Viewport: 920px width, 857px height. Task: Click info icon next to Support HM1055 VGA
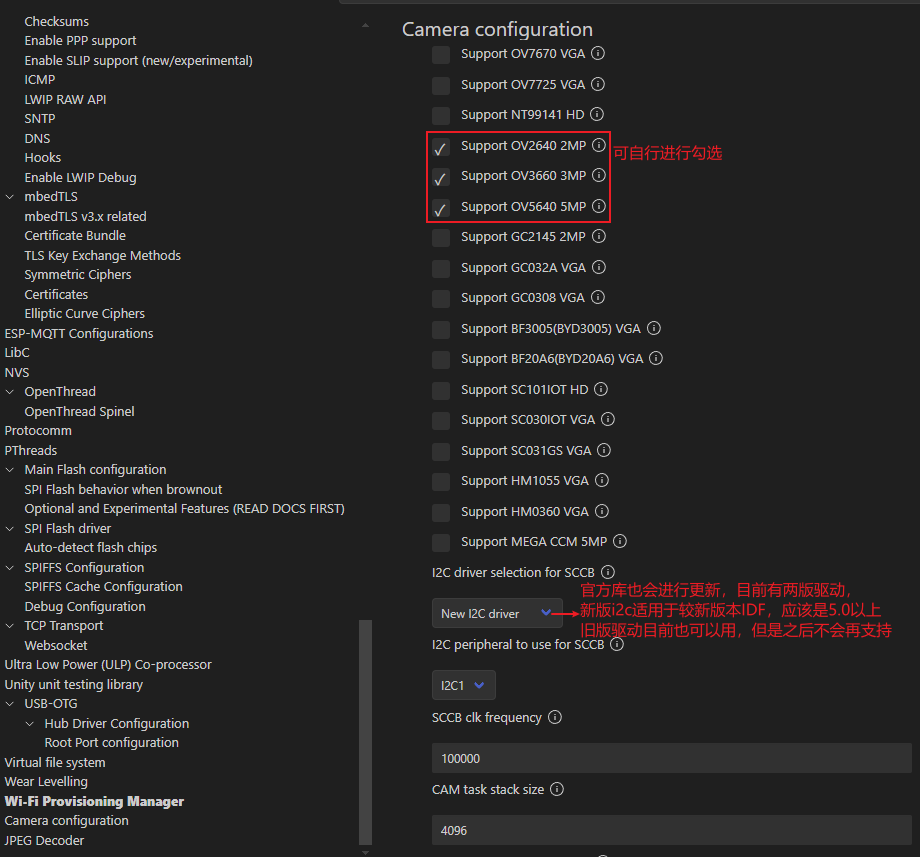click(x=601, y=480)
